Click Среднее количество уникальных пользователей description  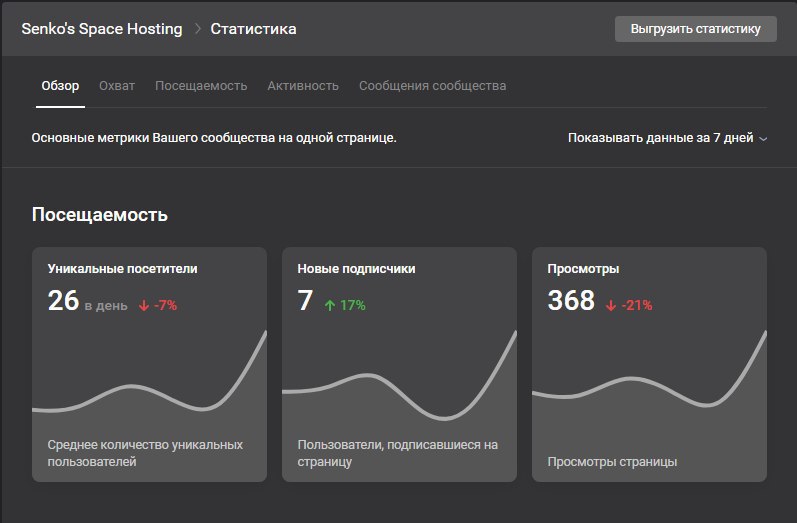click(x=145, y=453)
